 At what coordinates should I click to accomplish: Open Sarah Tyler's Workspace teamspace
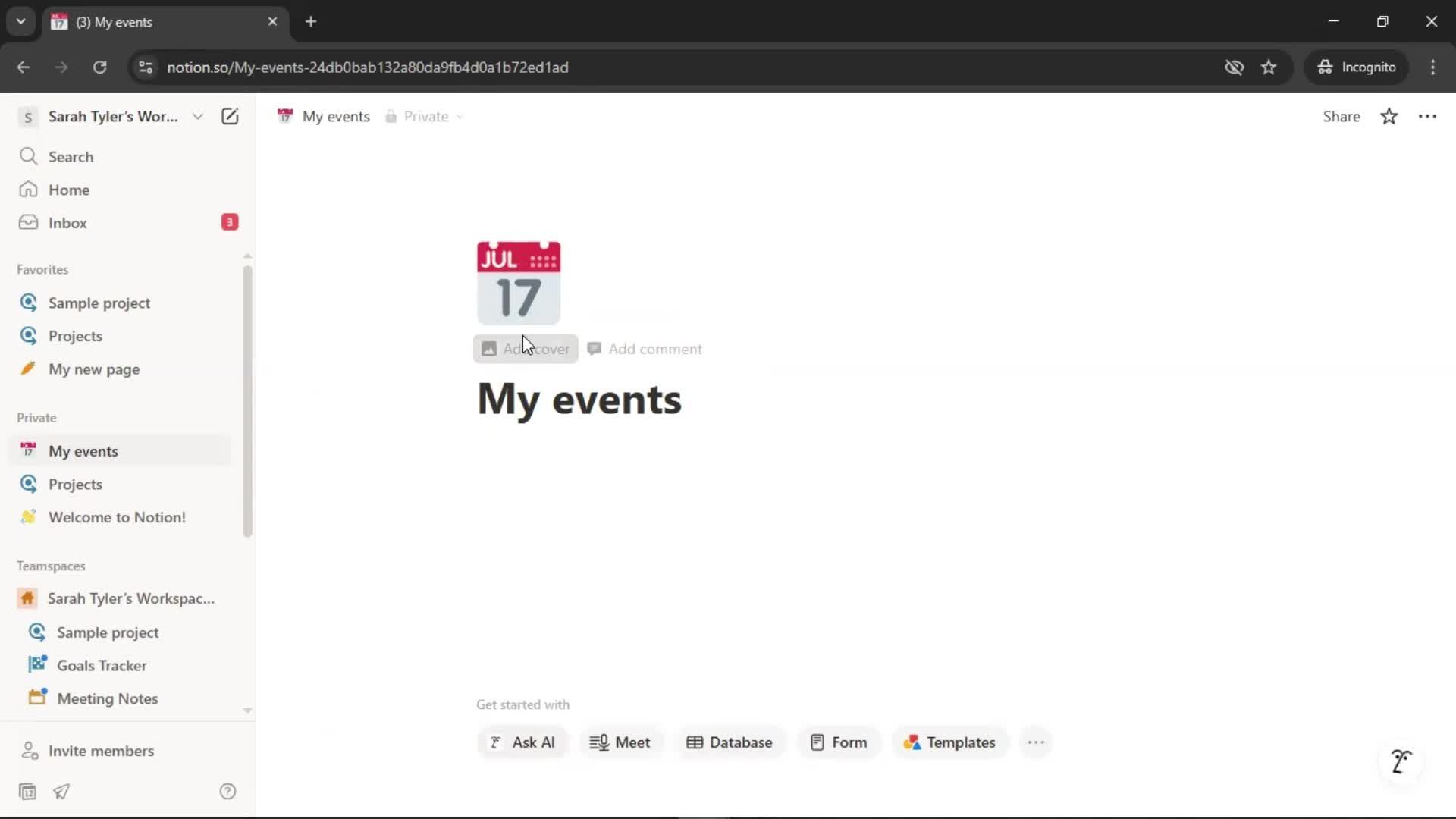121,598
